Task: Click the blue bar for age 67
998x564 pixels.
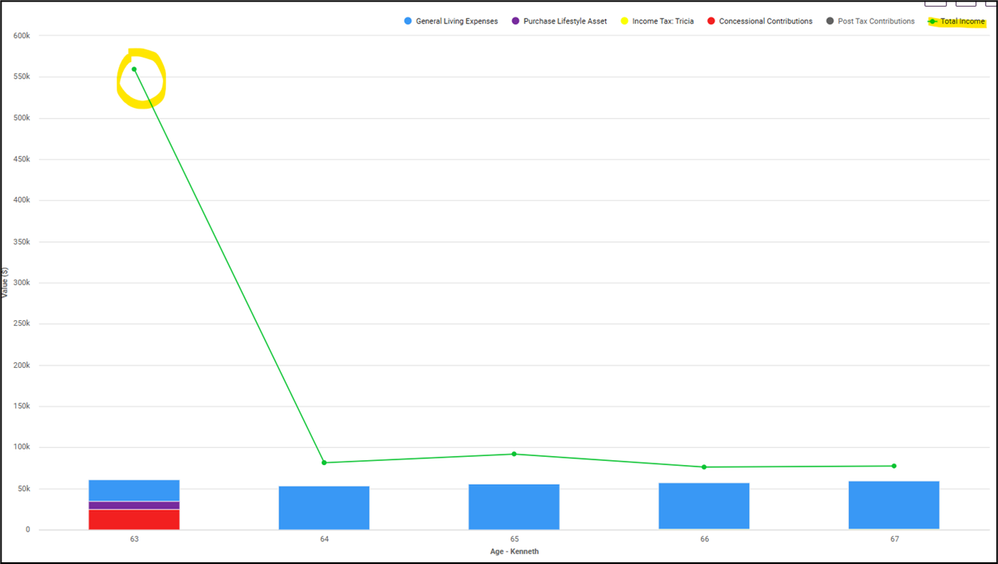Action: click(x=894, y=505)
